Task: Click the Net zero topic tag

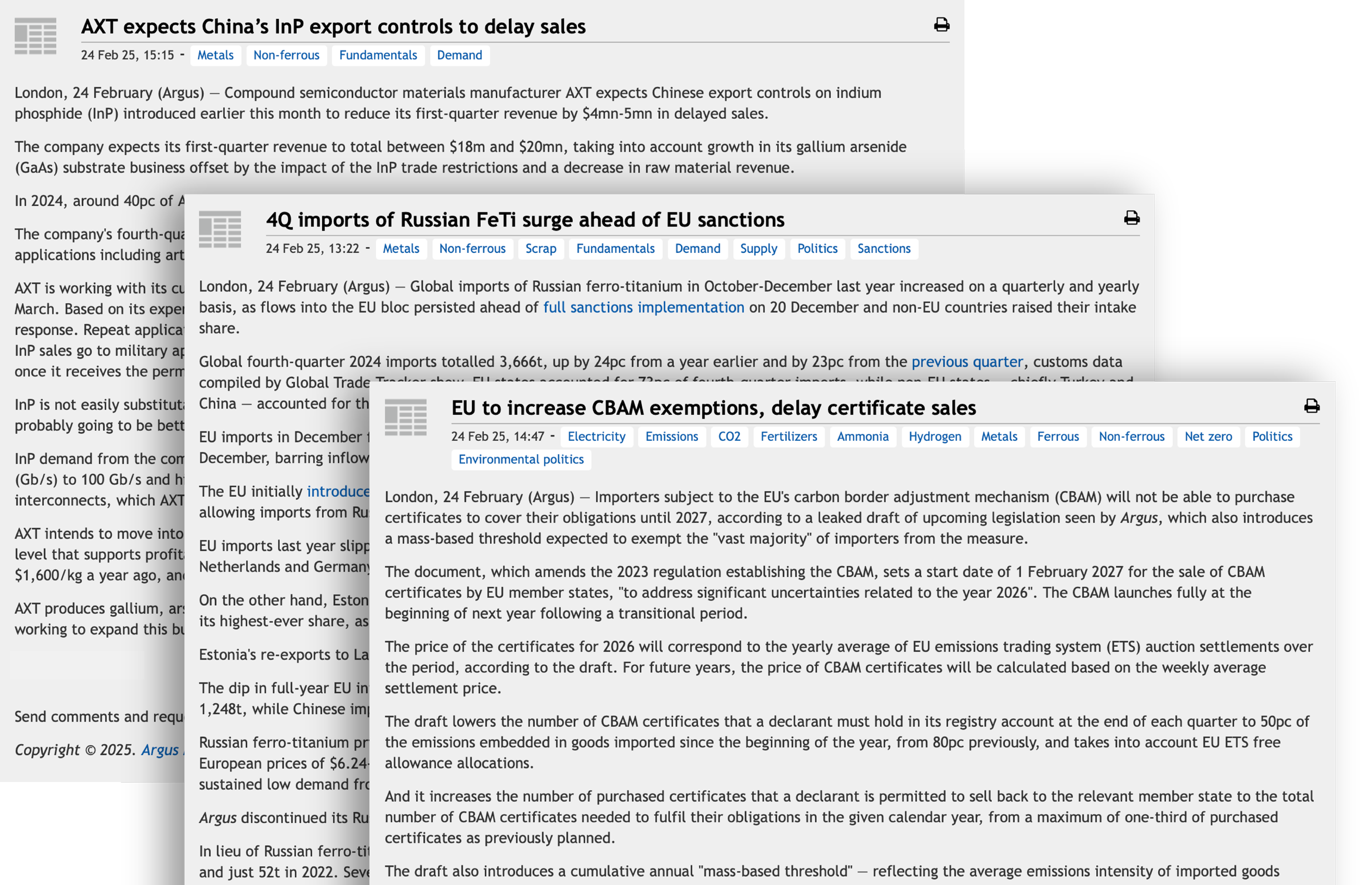Action: pyautogui.click(x=1207, y=437)
